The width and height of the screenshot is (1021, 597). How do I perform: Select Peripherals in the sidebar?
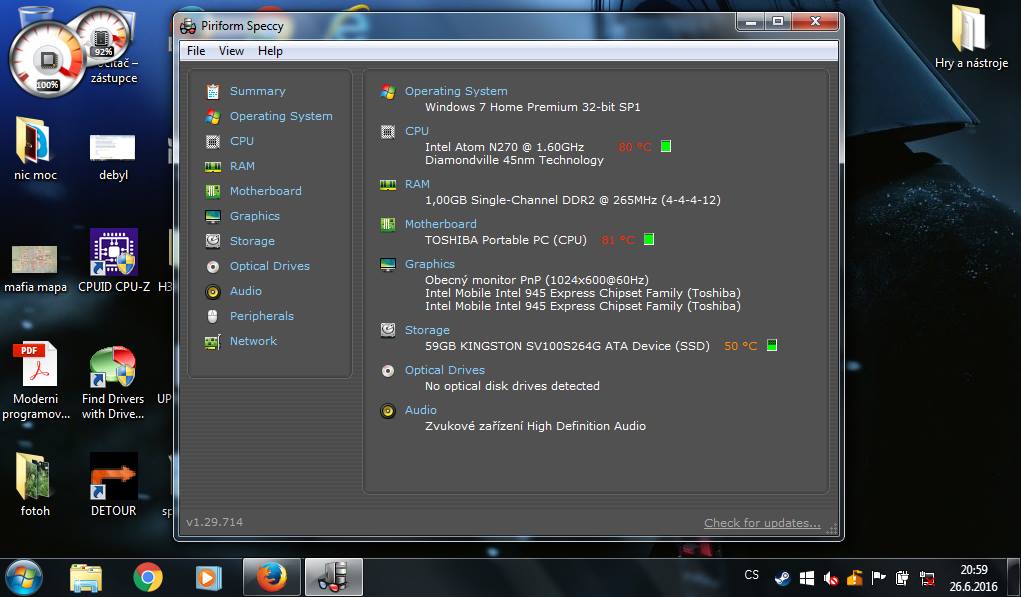click(262, 316)
